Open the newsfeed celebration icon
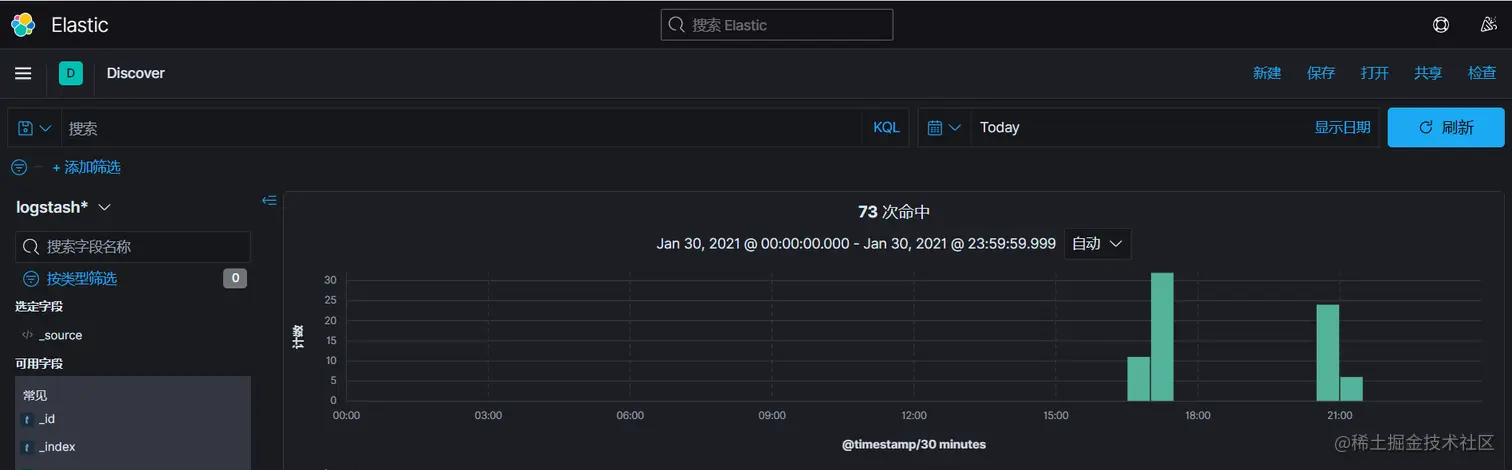1512x470 pixels. [x=1488, y=25]
